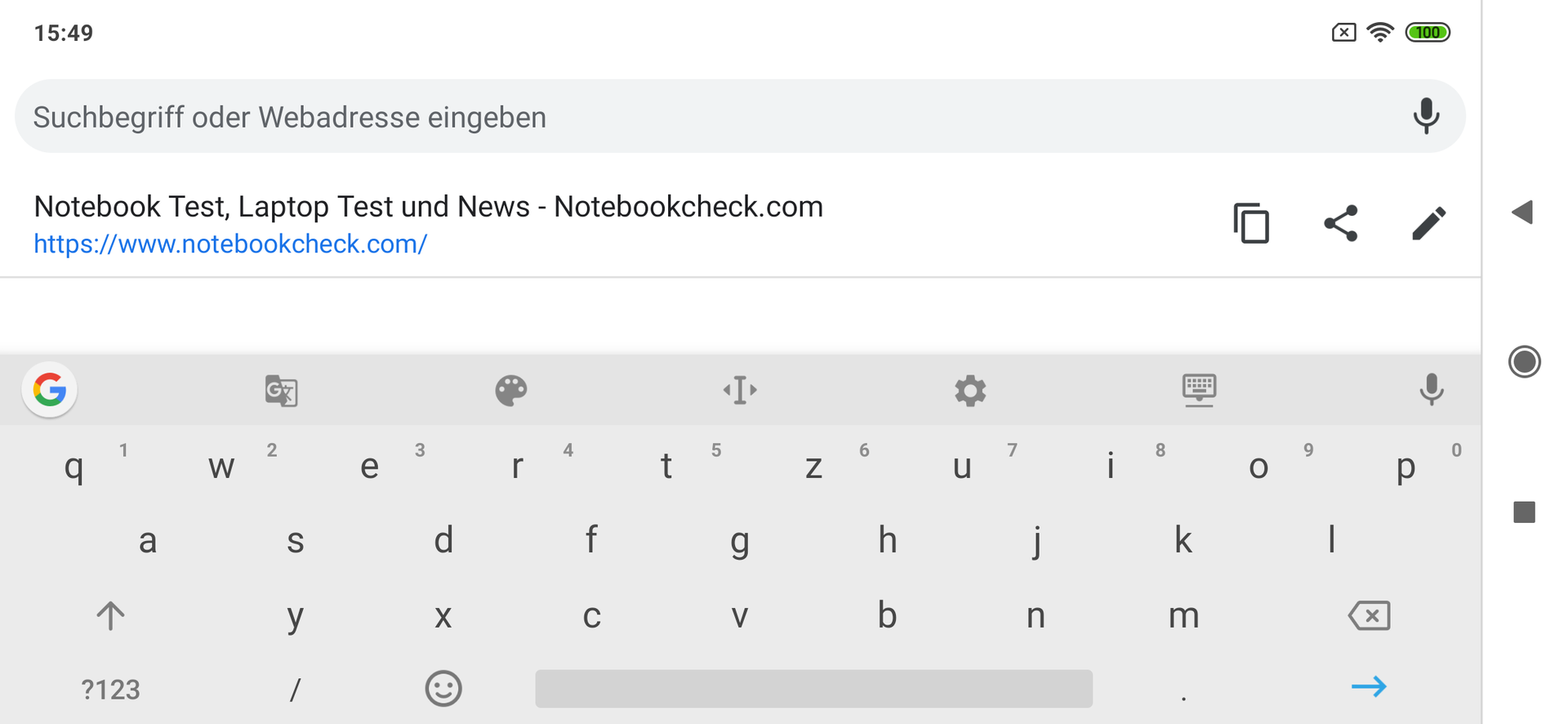This screenshot has width=1568, height=724.
Task: Activate the text cursor editing tool
Action: tap(740, 391)
